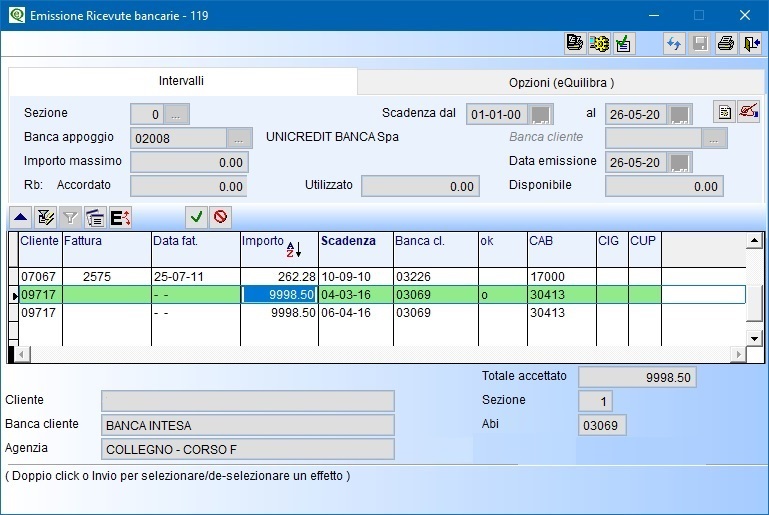Click the gear settings icon in toolbar
This screenshot has width=769, height=515.
[x=599, y=43]
